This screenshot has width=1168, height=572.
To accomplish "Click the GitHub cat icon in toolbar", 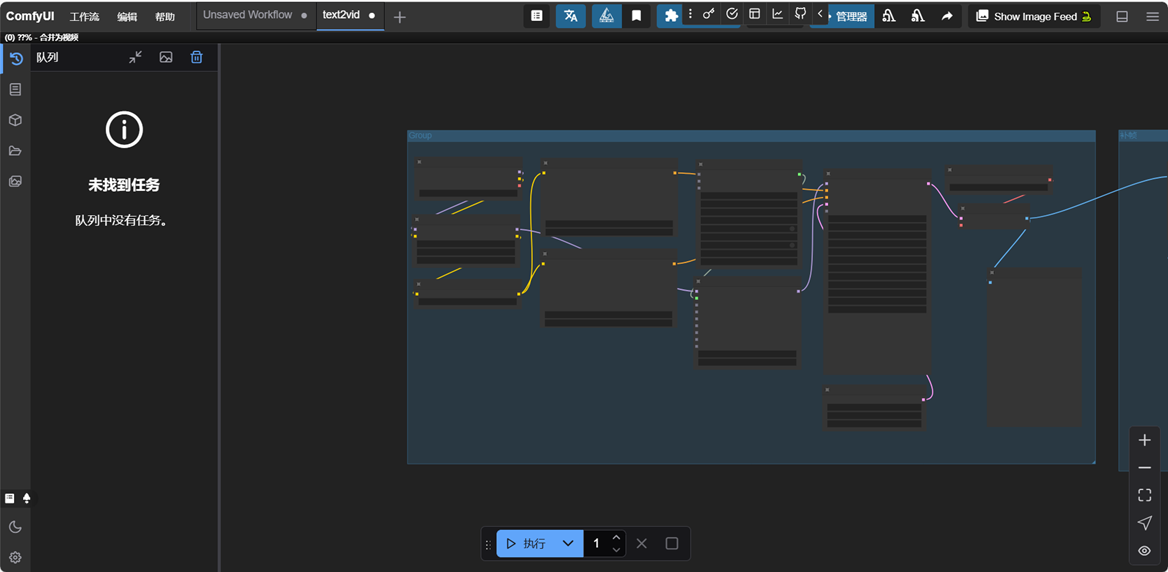I will (x=800, y=14).
